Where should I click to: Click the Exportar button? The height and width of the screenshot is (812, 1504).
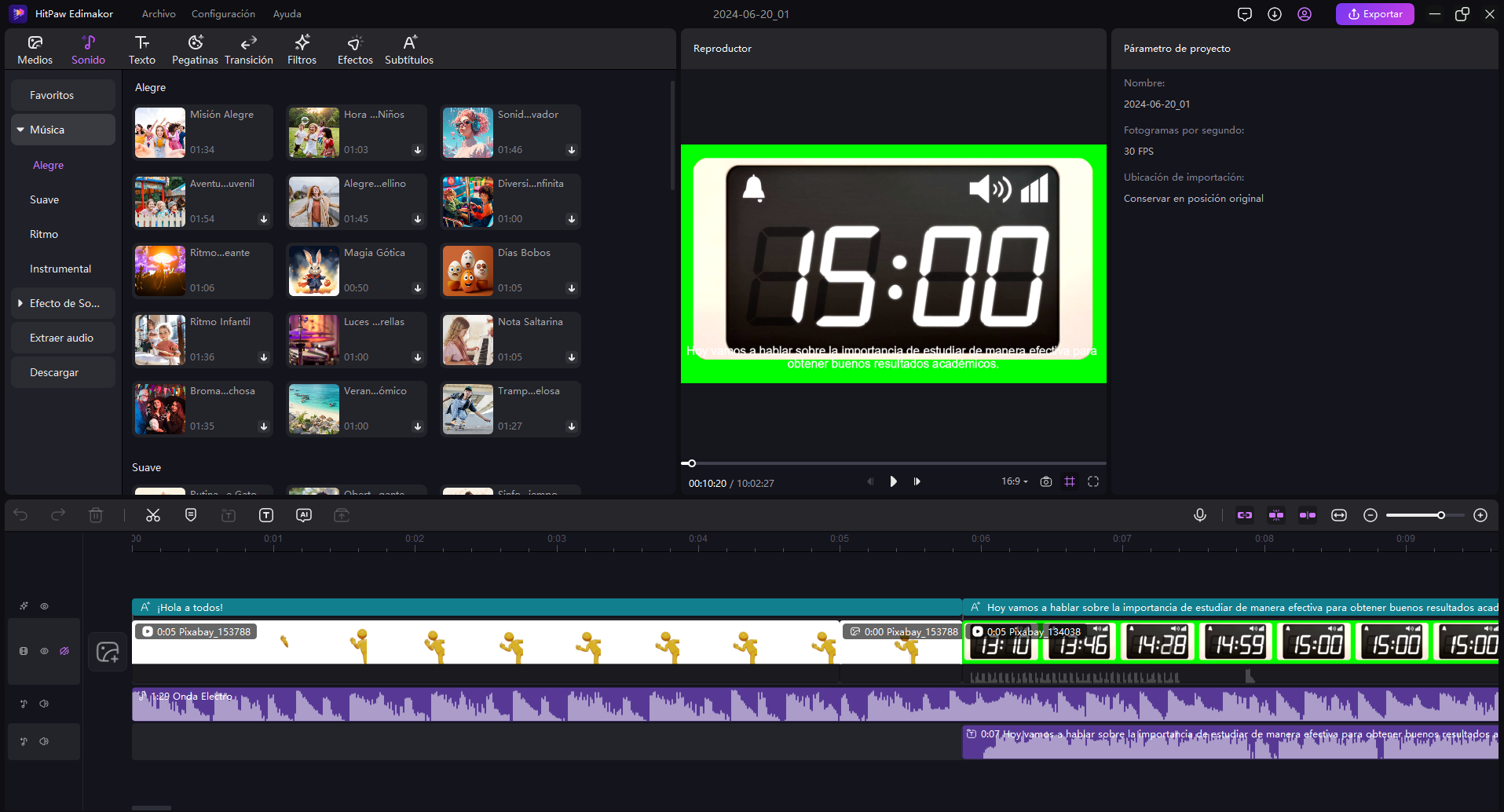click(1374, 13)
